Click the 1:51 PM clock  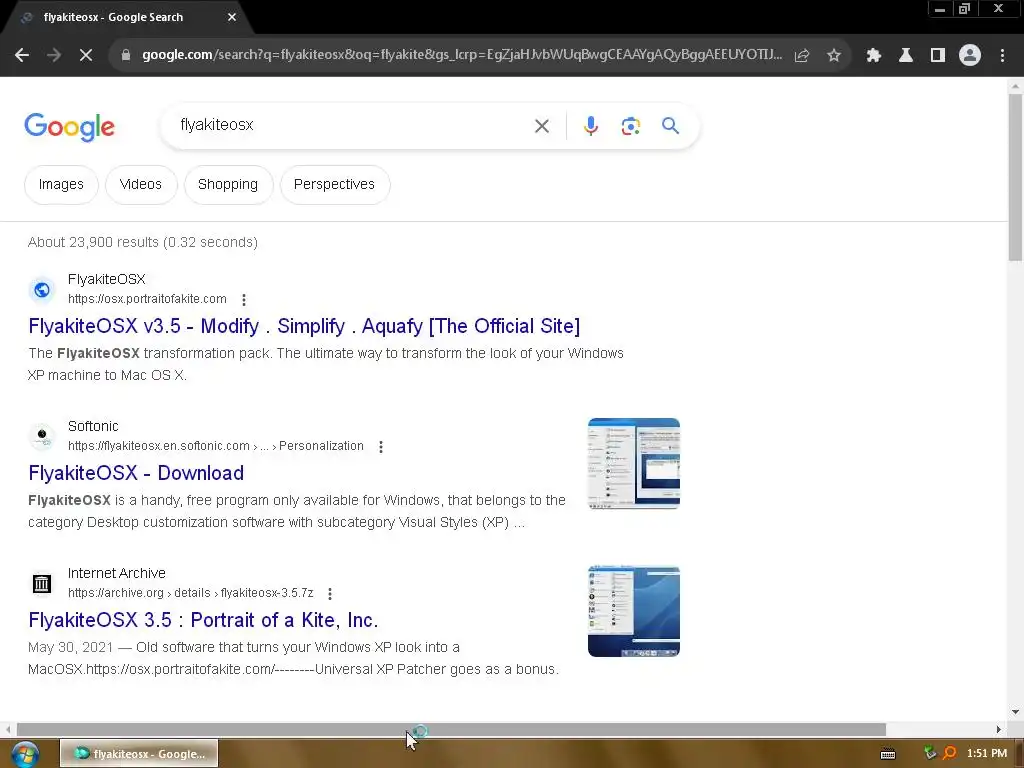tap(987, 753)
